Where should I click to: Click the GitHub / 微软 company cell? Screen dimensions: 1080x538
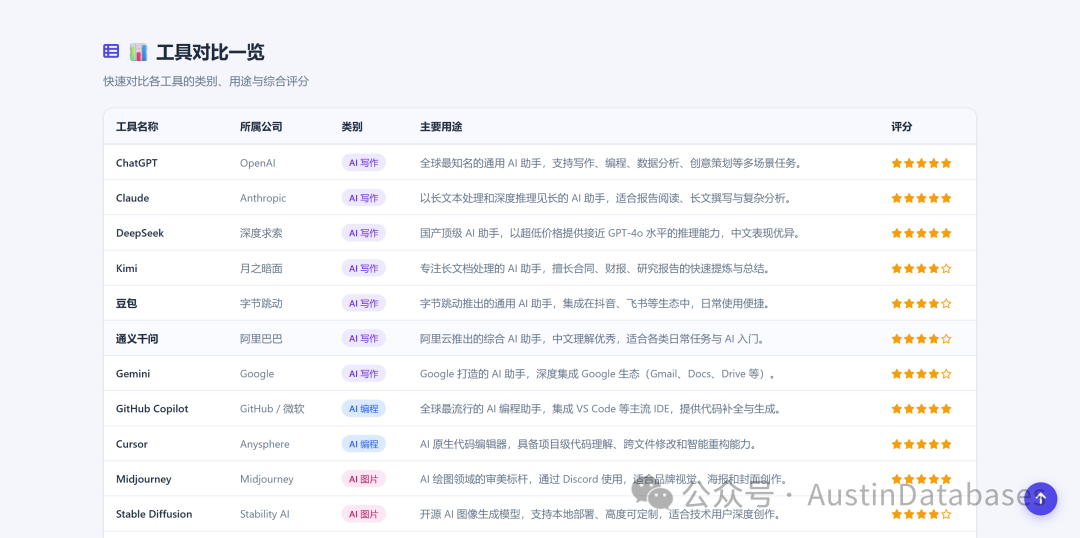point(272,408)
